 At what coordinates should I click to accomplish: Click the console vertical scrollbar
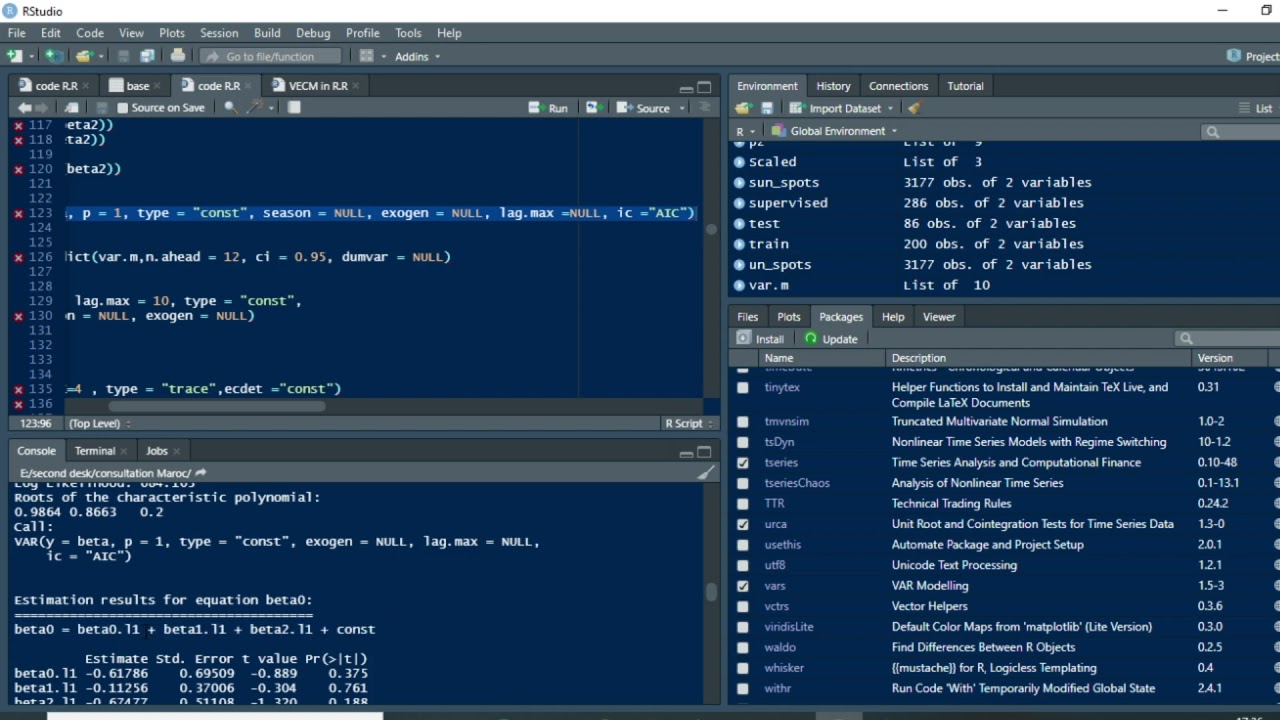click(x=711, y=592)
